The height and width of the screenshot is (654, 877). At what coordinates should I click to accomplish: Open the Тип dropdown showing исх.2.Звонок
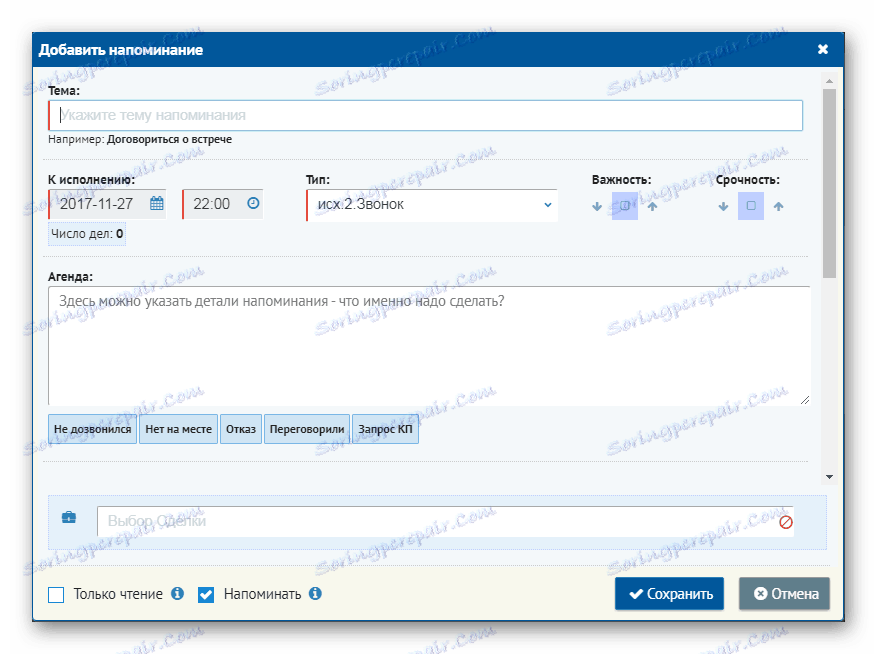coord(432,205)
